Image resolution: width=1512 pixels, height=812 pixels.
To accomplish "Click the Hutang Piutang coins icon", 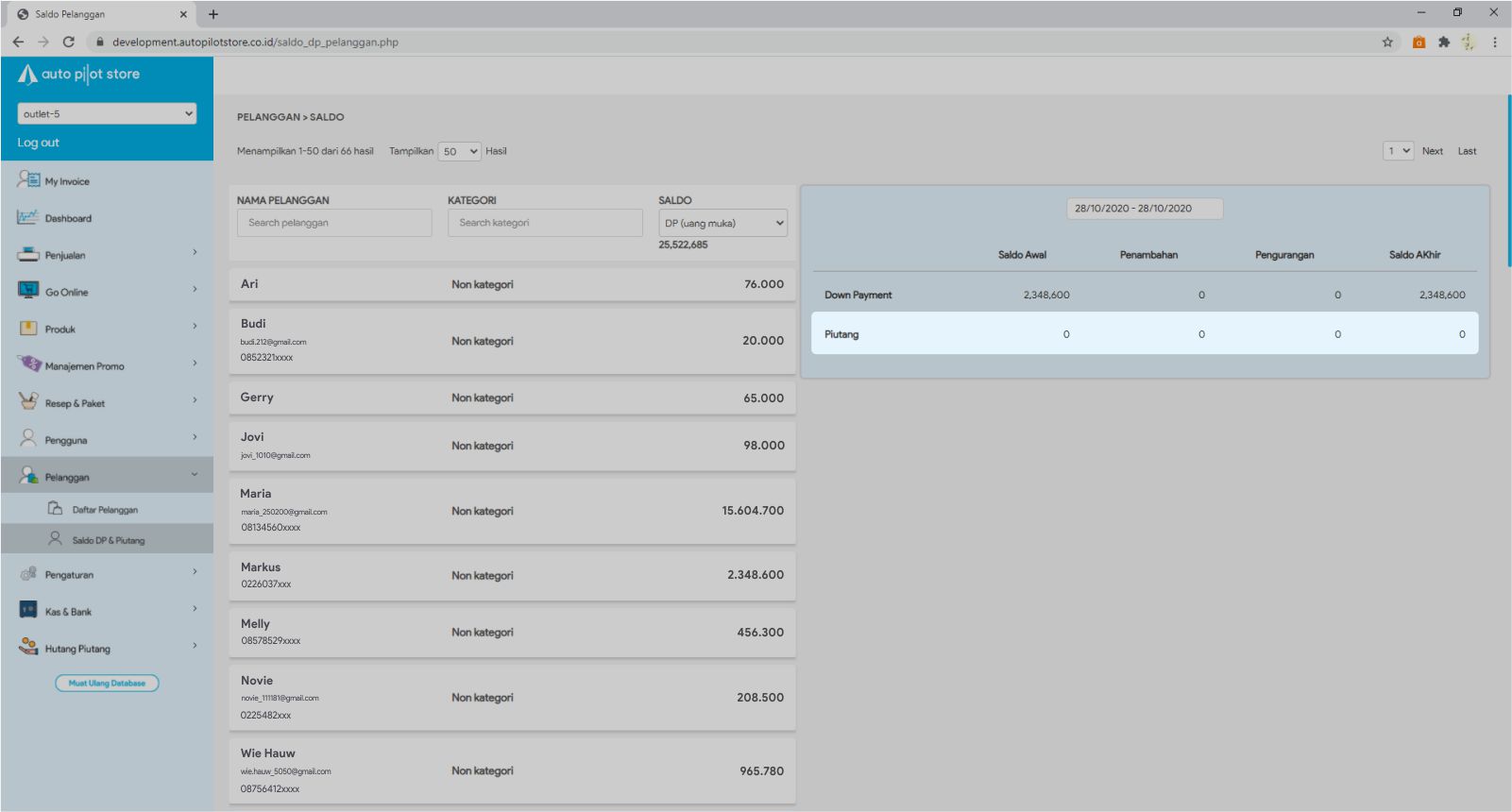I will pyautogui.click(x=28, y=648).
